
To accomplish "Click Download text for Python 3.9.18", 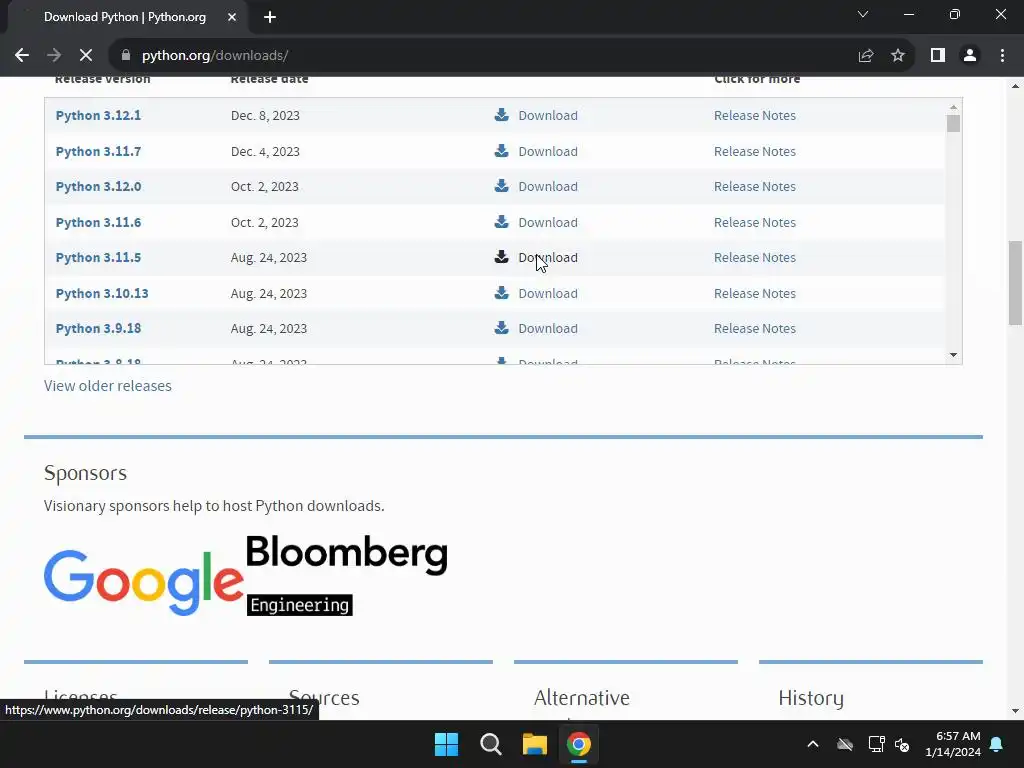I will 548,328.
